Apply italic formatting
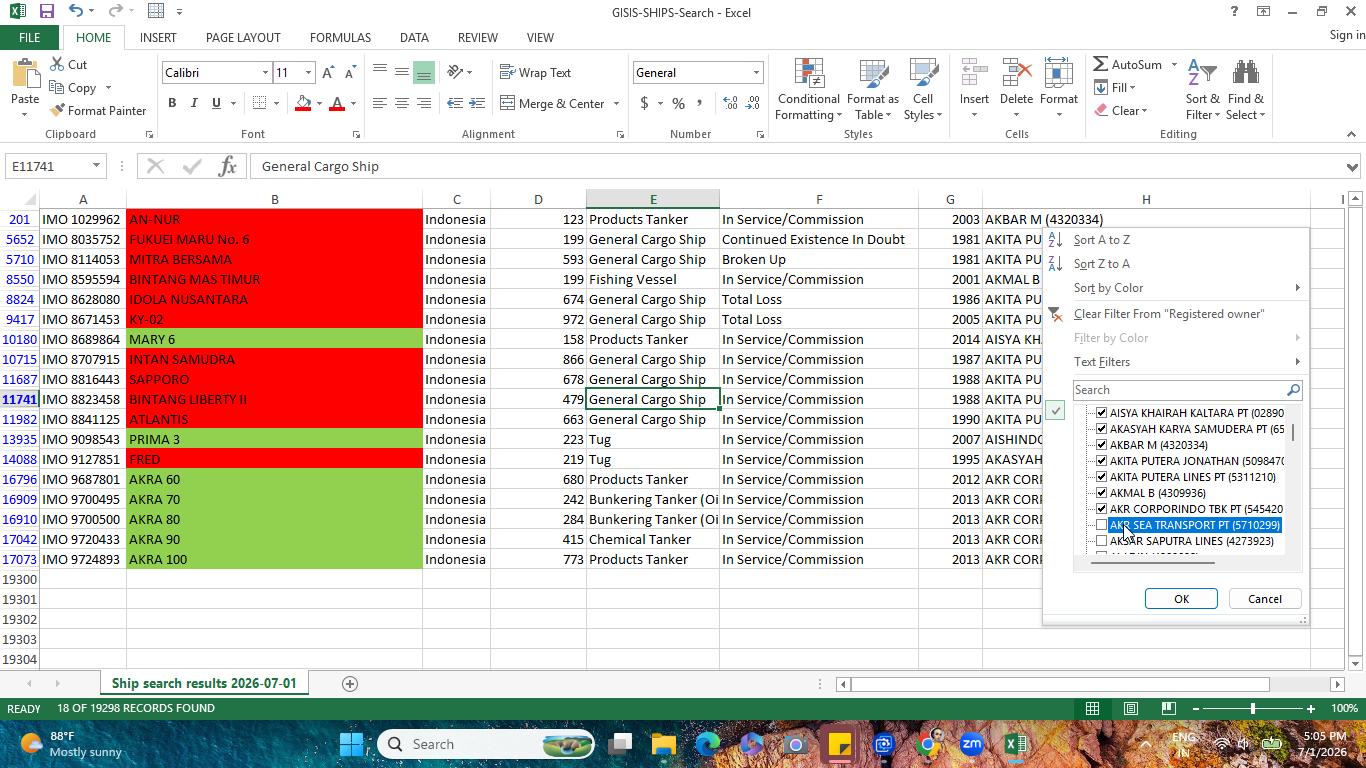1366x768 pixels. coord(194,103)
